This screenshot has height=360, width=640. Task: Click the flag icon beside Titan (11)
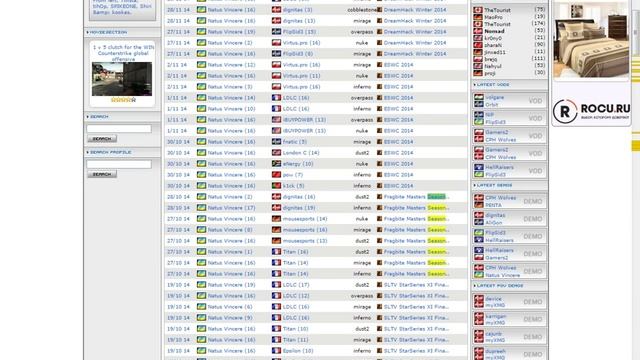coord(276,340)
